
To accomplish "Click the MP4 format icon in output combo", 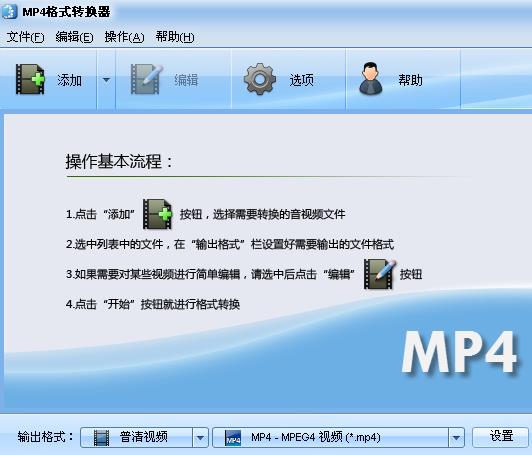I will click(x=233, y=437).
